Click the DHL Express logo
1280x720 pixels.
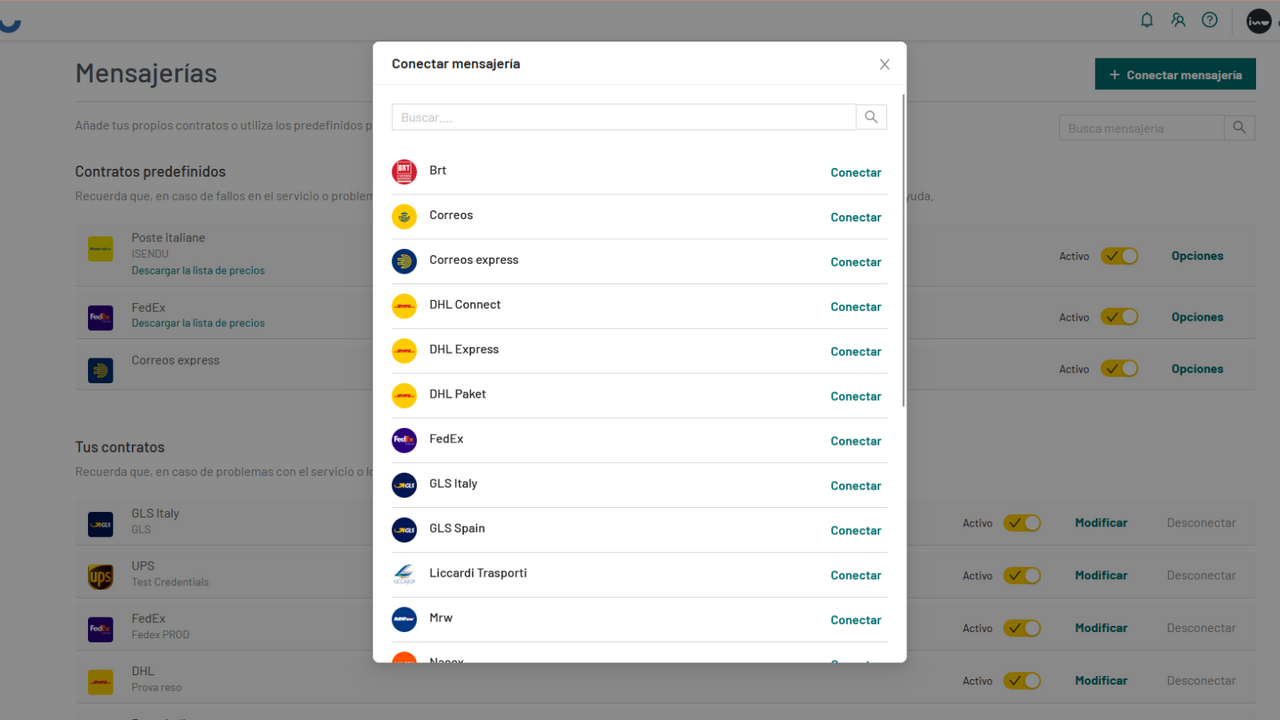404,351
